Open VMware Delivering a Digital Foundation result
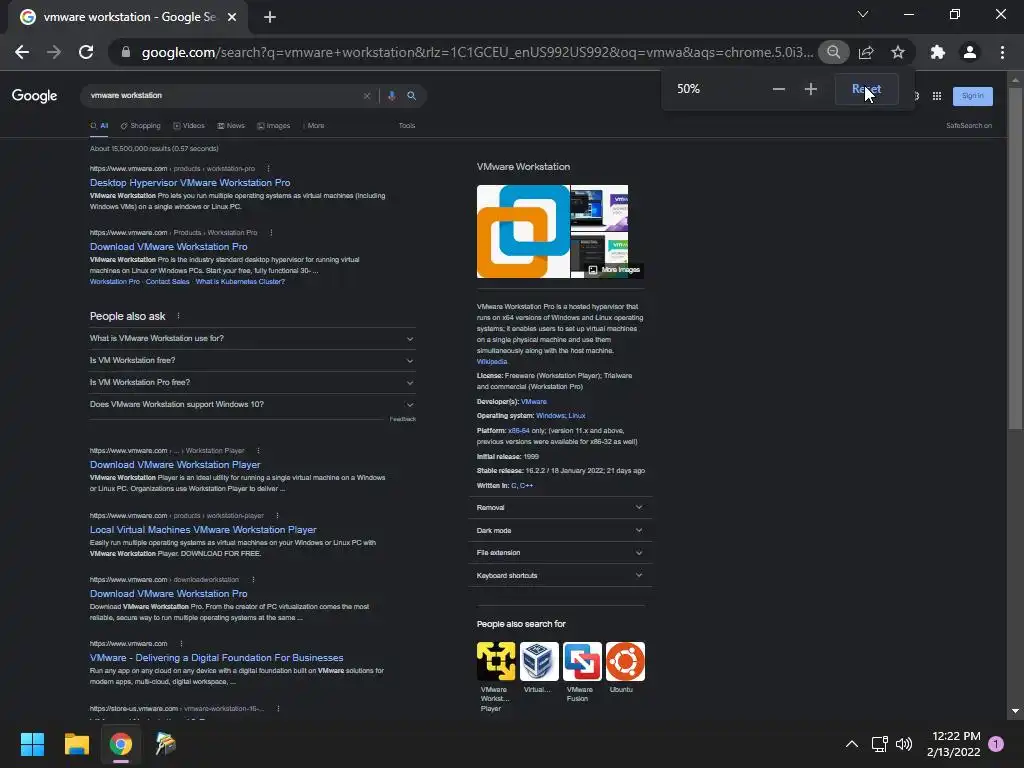Screen dimensions: 1024x768 pos(216,658)
